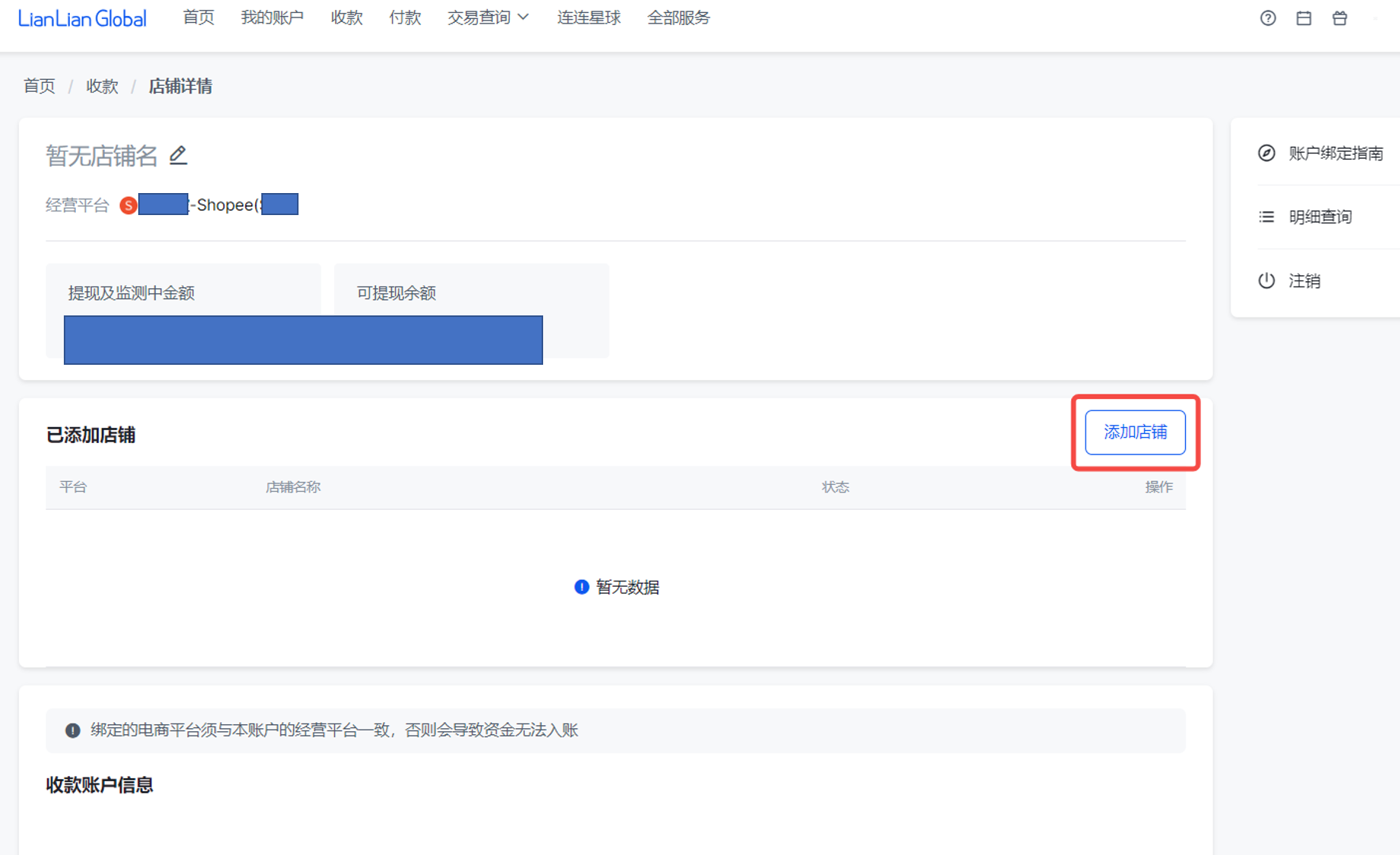Click the 收款 breadcrumb link
Image resolution: width=1400 pixels, height=855 pixels.
coord(102,86)
